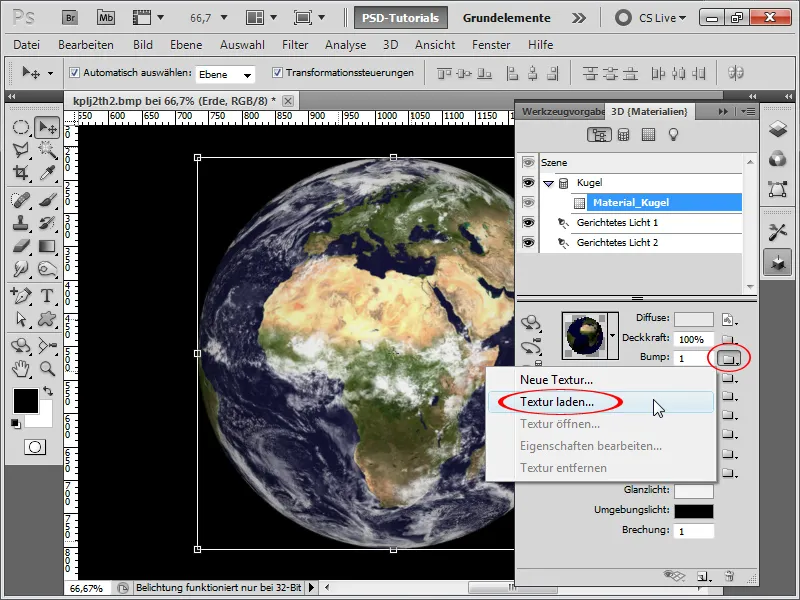The width and height of the screenshot is (800, 600).
Task: Show more workspaces chevron
Action: coord(579,18)
